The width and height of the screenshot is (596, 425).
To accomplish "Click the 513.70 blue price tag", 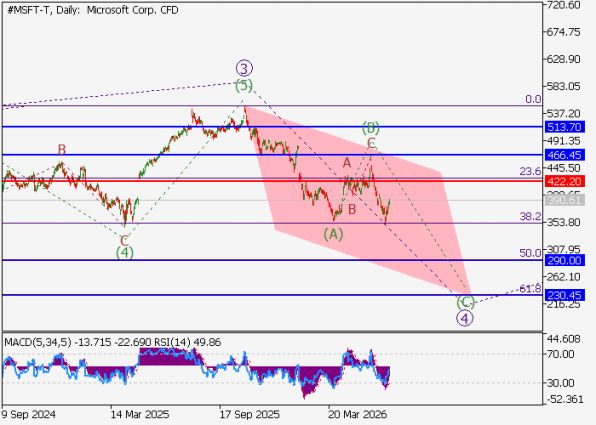I will point(565,127).
